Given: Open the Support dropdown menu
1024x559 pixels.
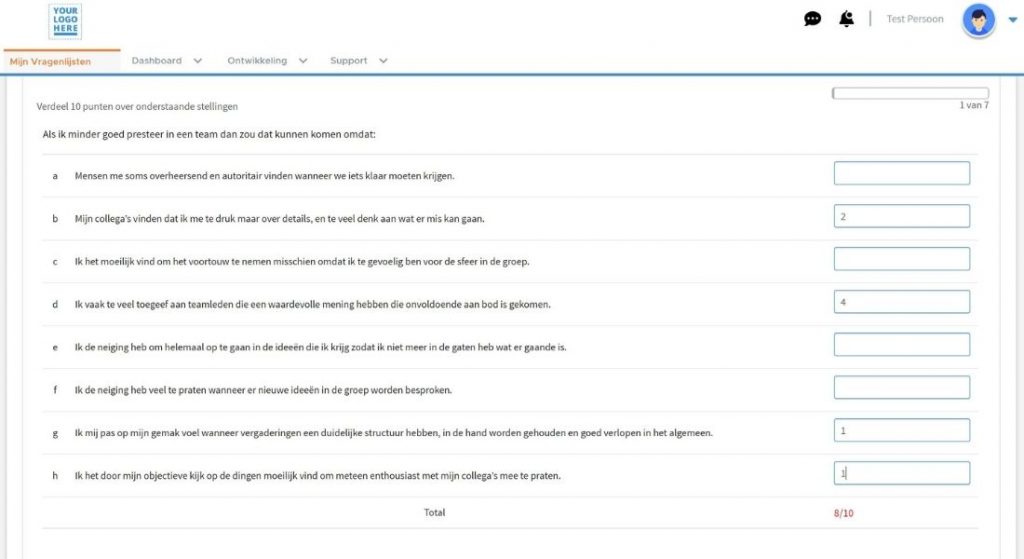Looking at the screenshot, I should click(x=358, y=61).
